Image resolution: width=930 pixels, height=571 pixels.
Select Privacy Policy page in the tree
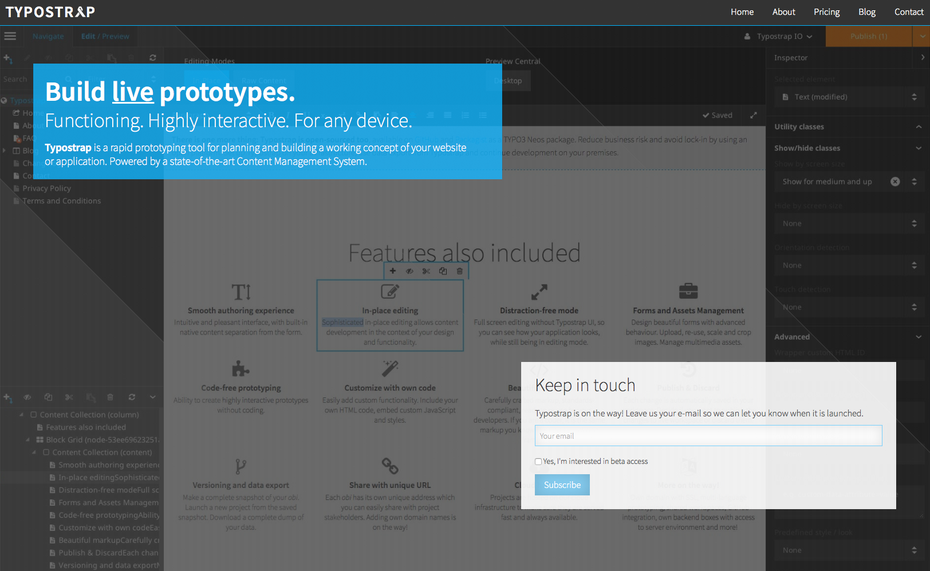click(46, 188)
